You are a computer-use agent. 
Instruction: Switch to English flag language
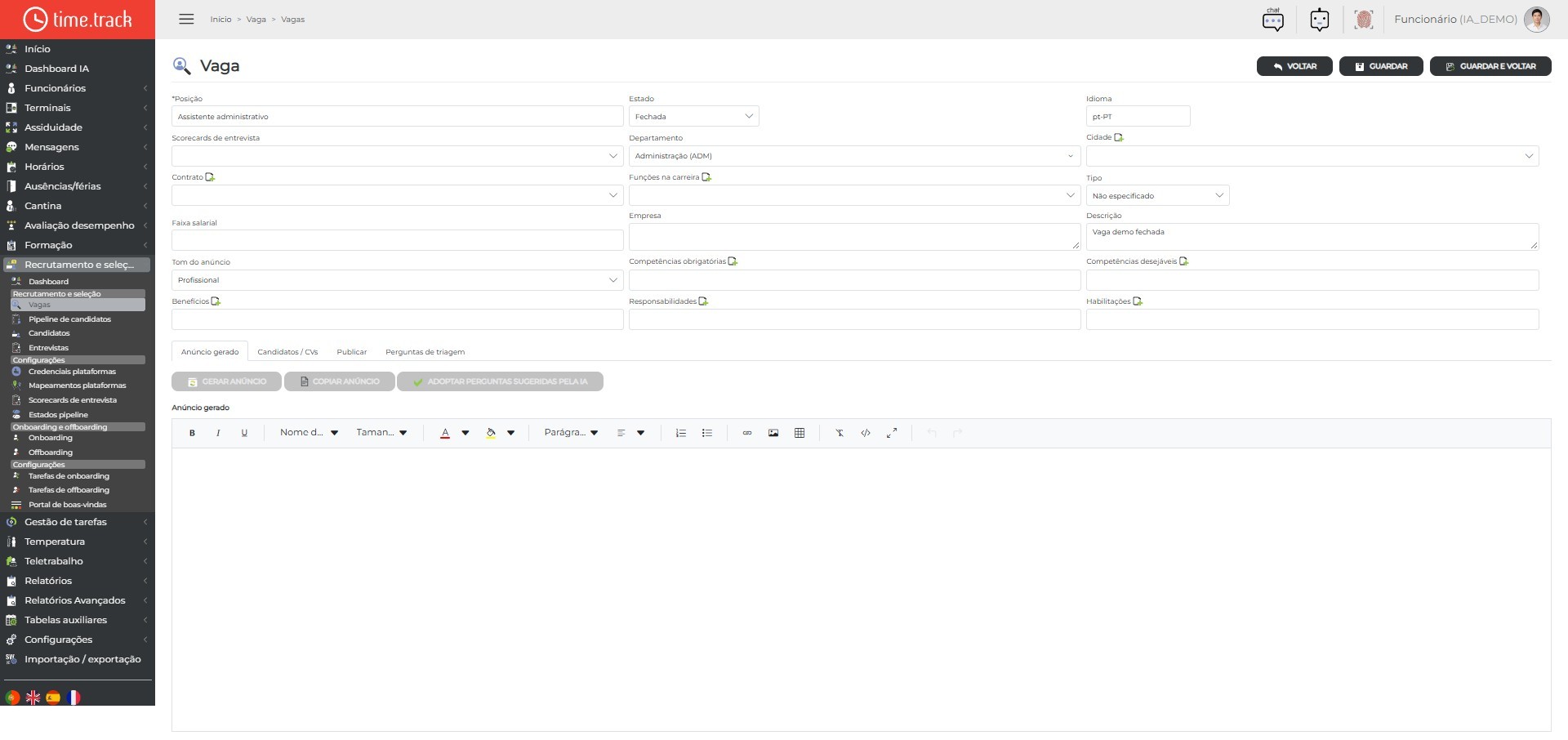tap(33, 698)
